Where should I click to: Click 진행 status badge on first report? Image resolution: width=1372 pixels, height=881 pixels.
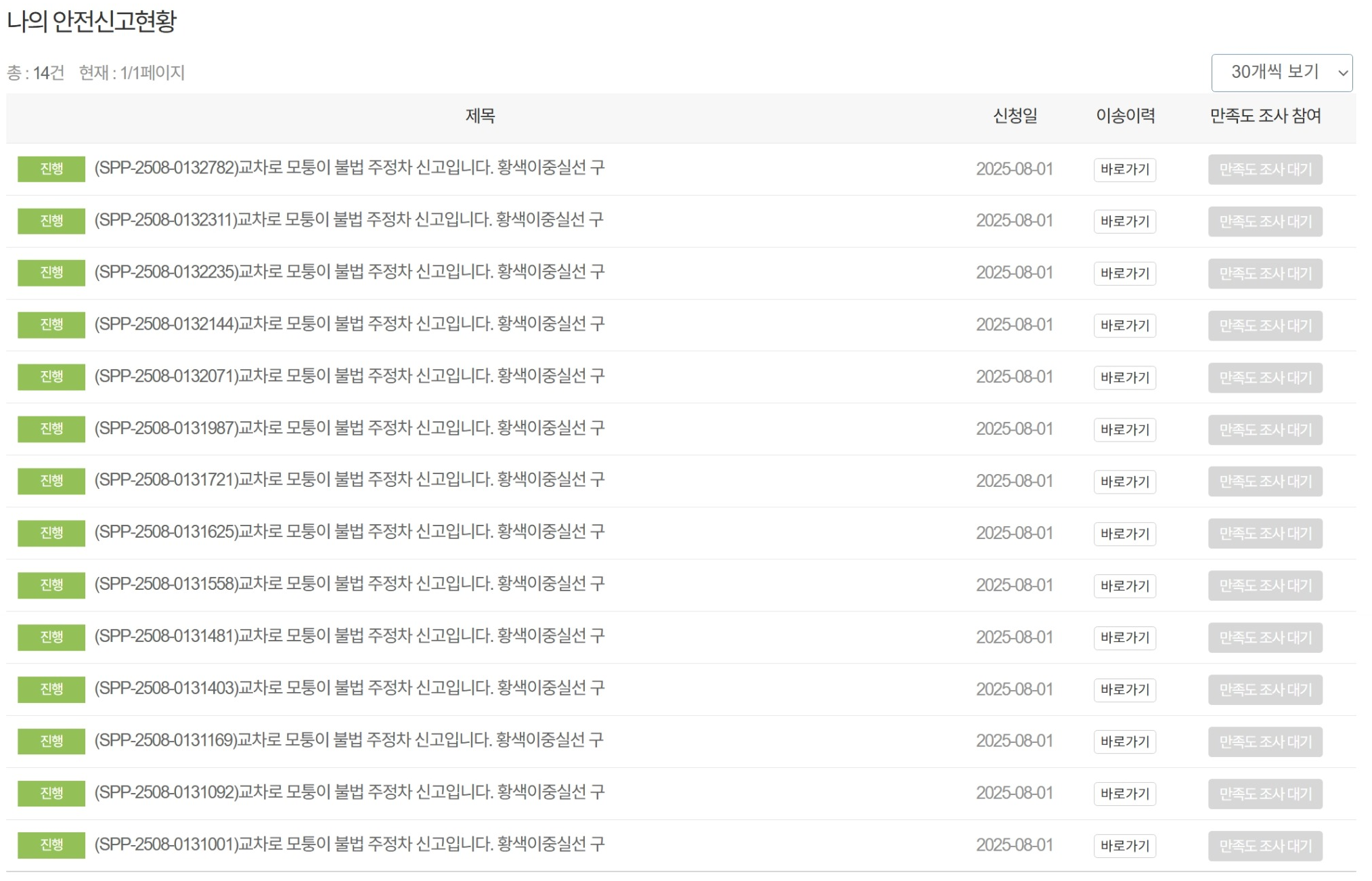coord(51,169)
